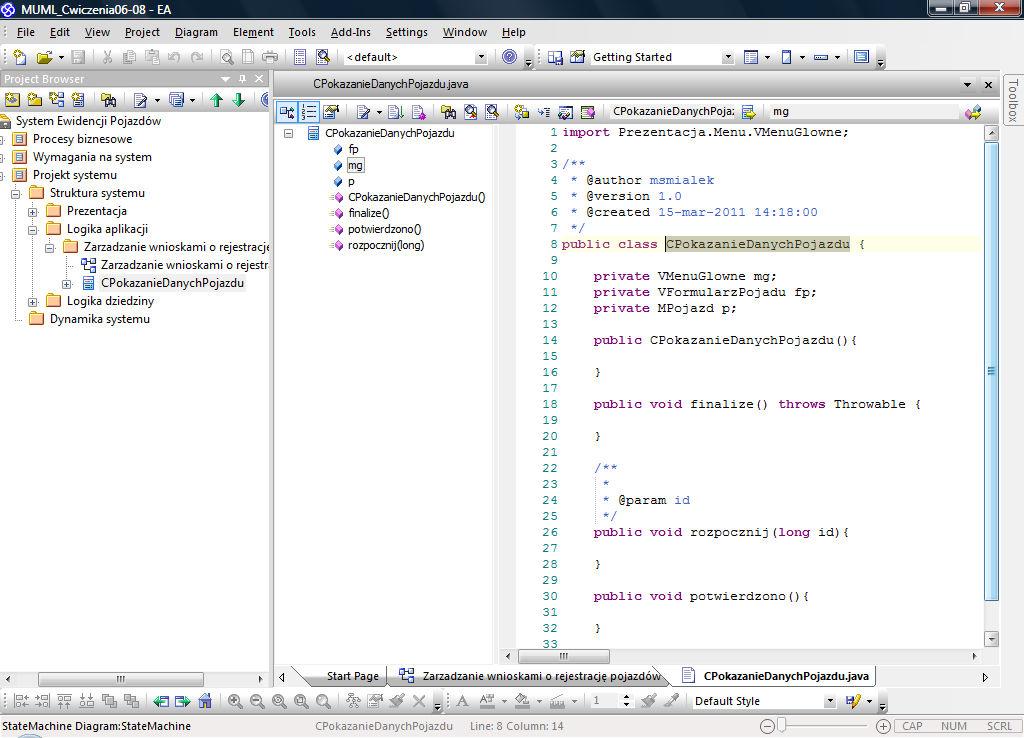Open the Diagram menu

(x=196, y=32)
